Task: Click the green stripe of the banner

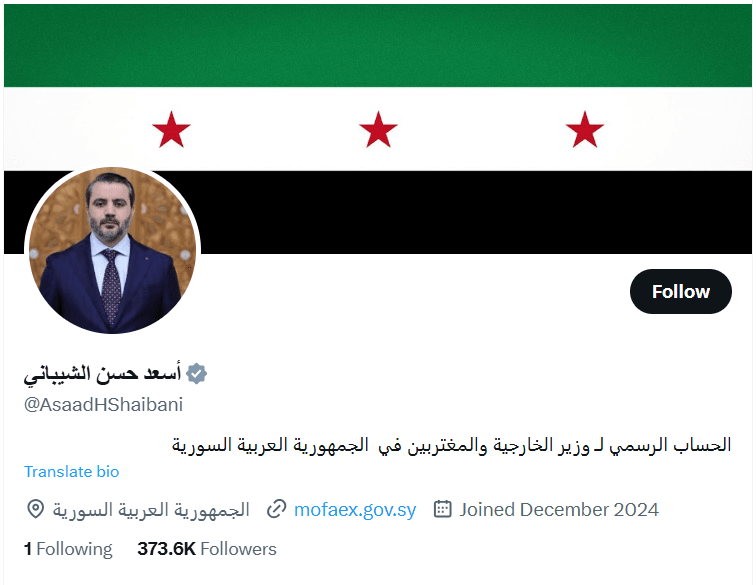Action: click(x=378, y=45)
